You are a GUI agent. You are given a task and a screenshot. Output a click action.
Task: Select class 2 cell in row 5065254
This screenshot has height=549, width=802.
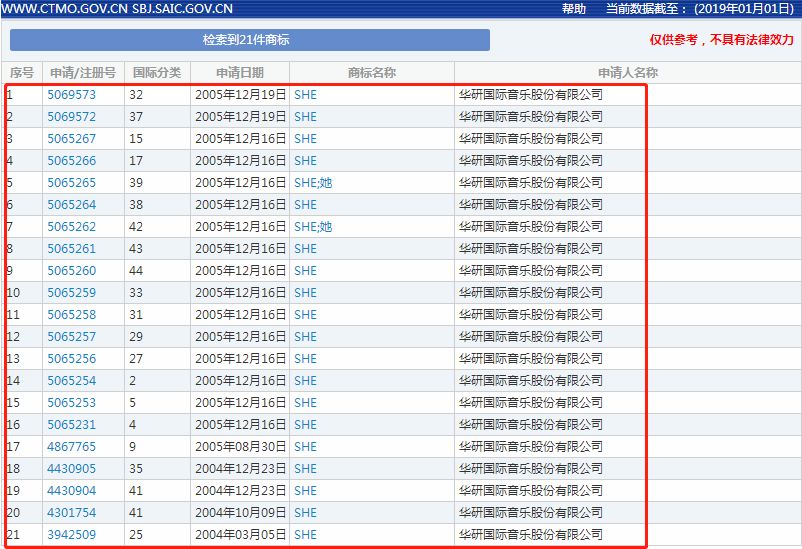coord(132,381)
